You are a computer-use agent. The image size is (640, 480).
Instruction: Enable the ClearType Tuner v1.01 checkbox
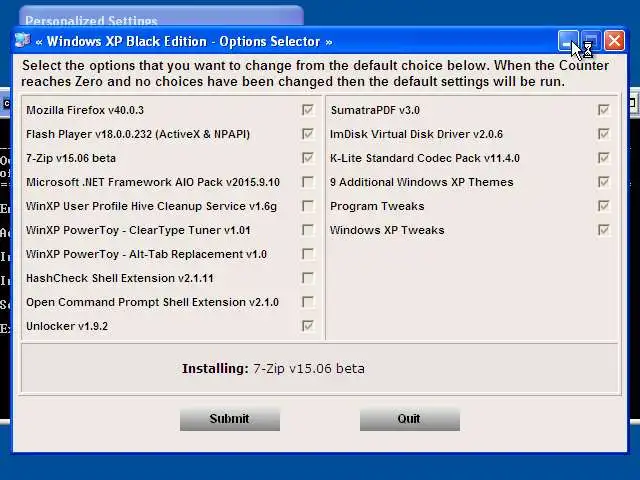(x=308, y=230)
